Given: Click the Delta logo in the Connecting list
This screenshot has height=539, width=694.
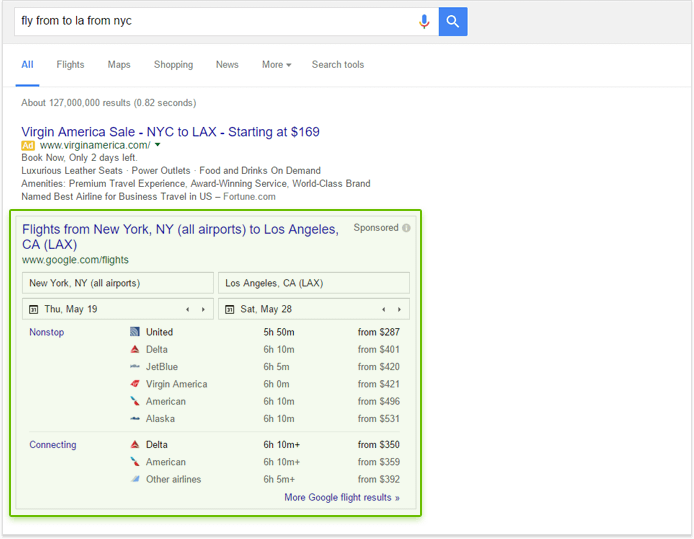Looking at the screenshot, I should pos(135,444).
